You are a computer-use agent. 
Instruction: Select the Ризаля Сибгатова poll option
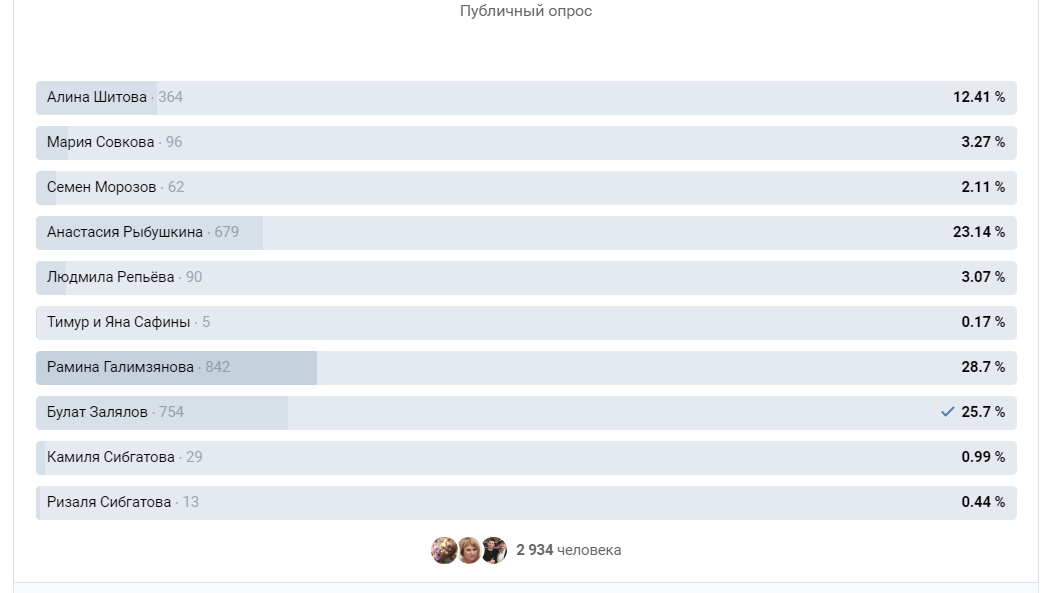pyautogui.click(x=526, y=503)
